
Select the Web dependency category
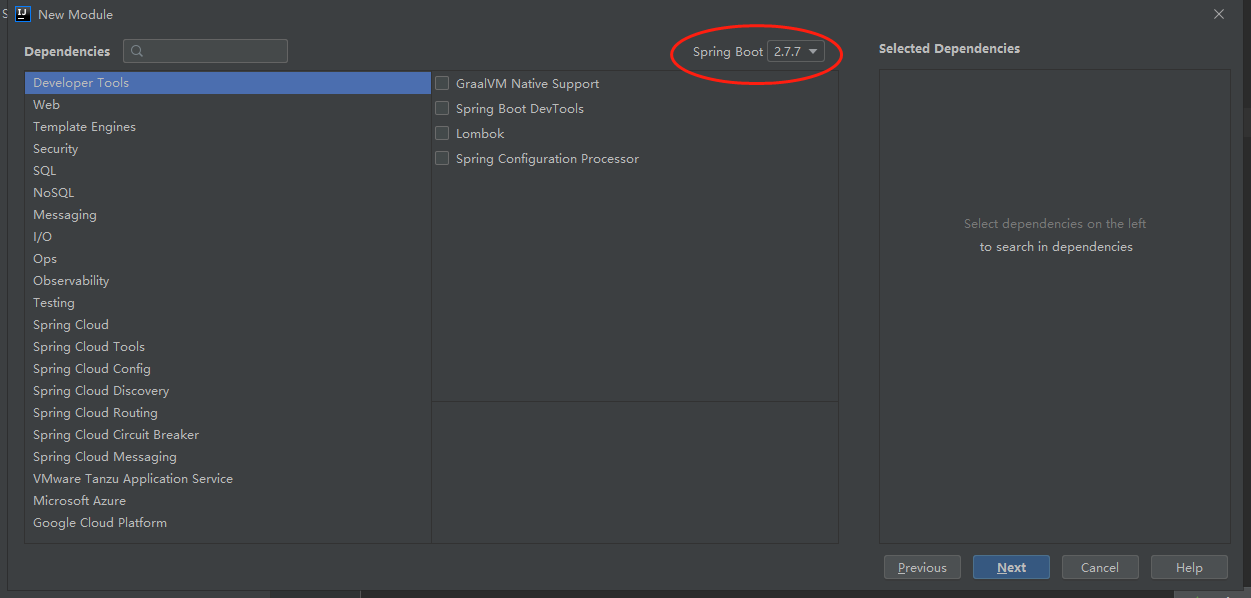coord(47,105)
